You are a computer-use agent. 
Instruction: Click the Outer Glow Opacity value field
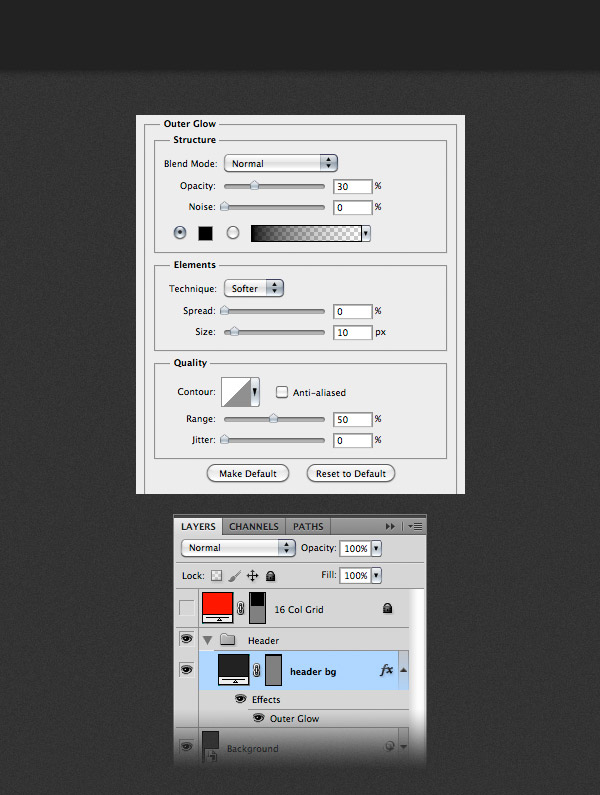pos(353,186)
